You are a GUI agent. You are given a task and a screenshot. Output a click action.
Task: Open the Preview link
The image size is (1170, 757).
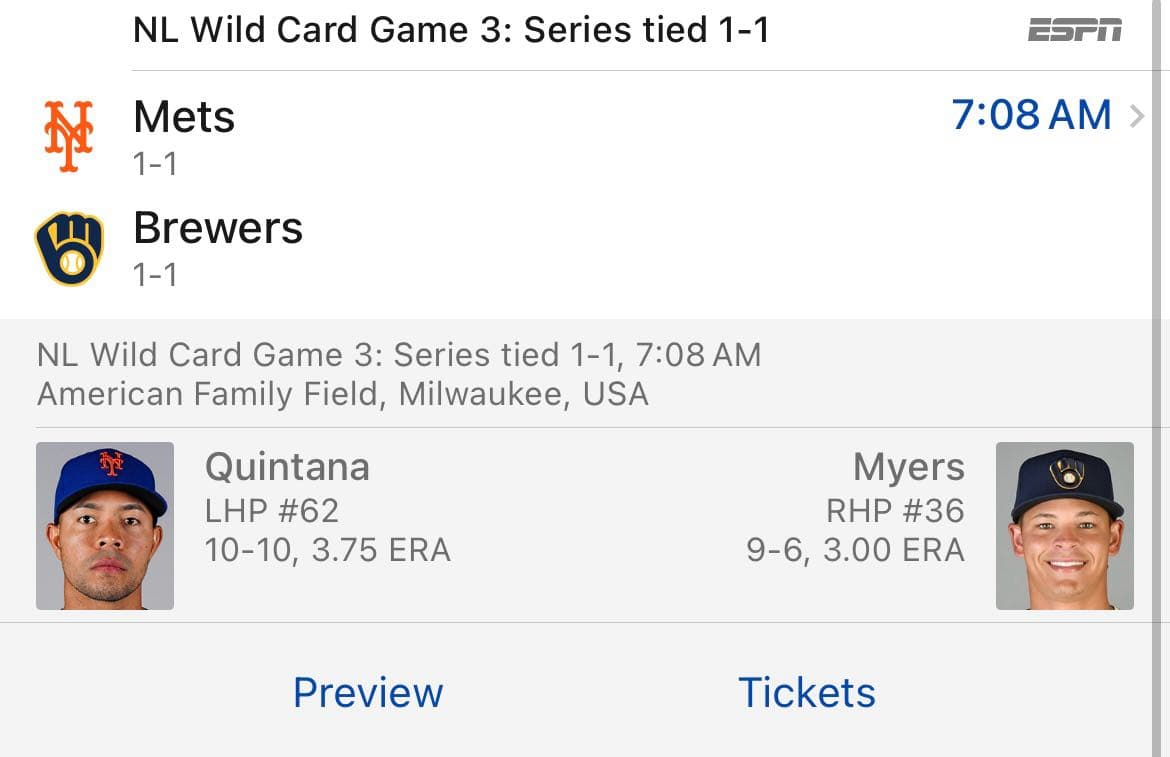(367, 692)
